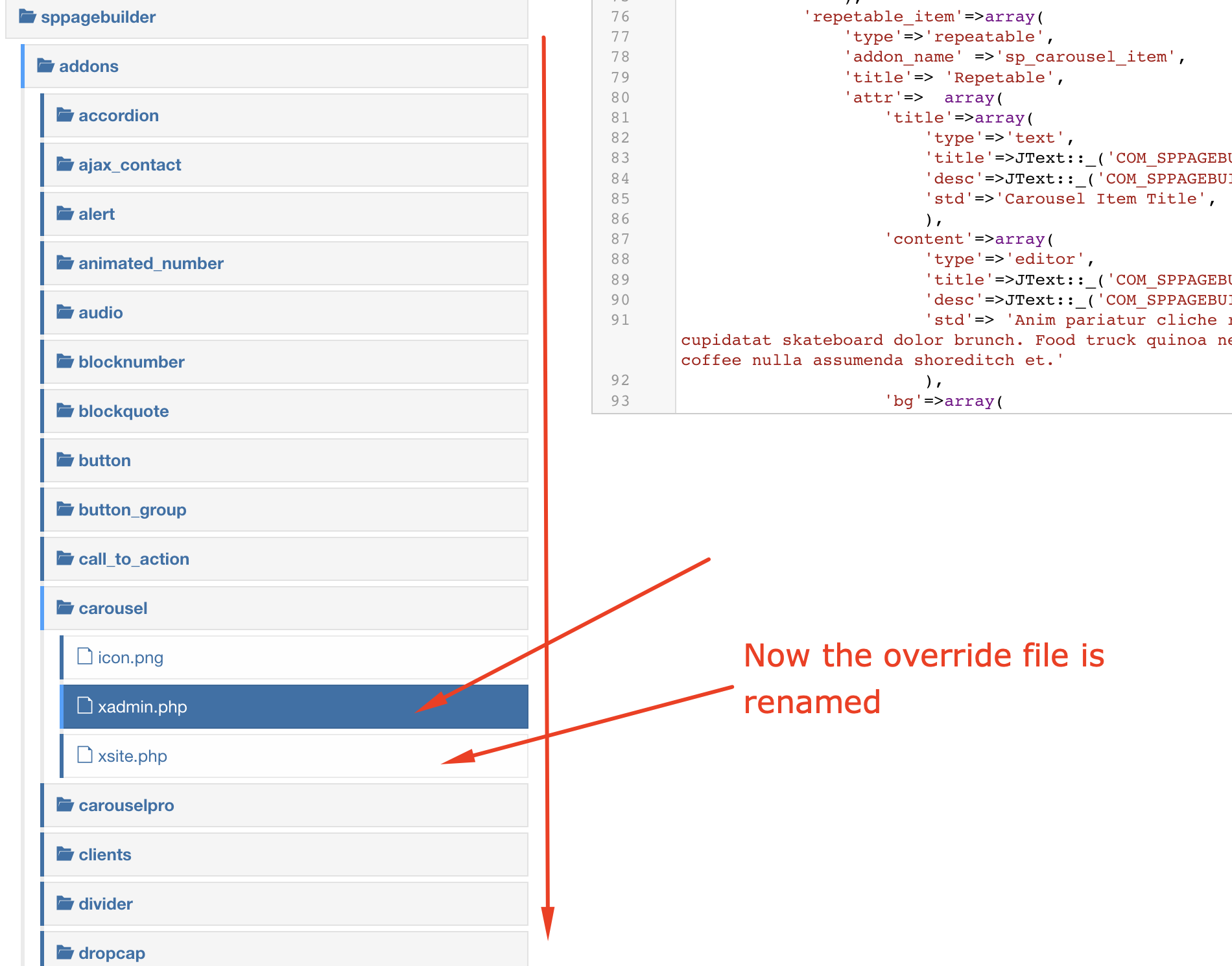1232x966 pixels.
Task: Open the call_to_action folder
Action: click(134, 558)
